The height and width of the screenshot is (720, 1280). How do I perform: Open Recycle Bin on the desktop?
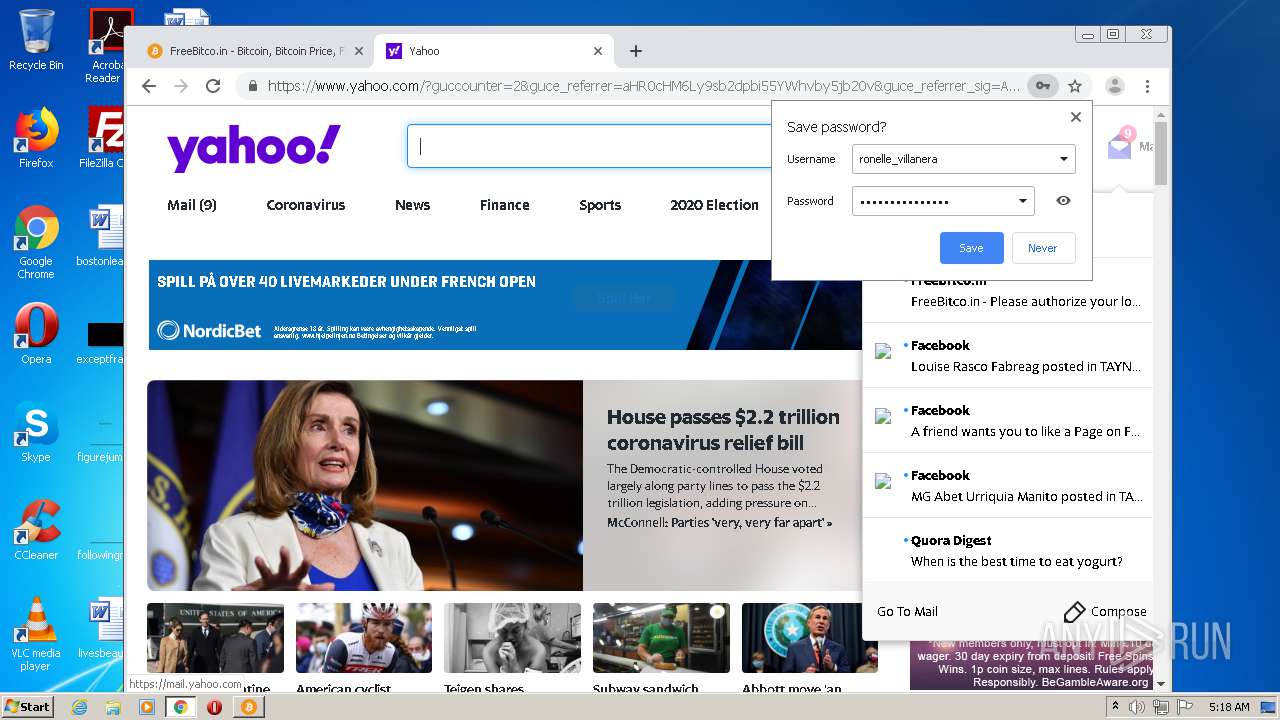click(36, 41)
